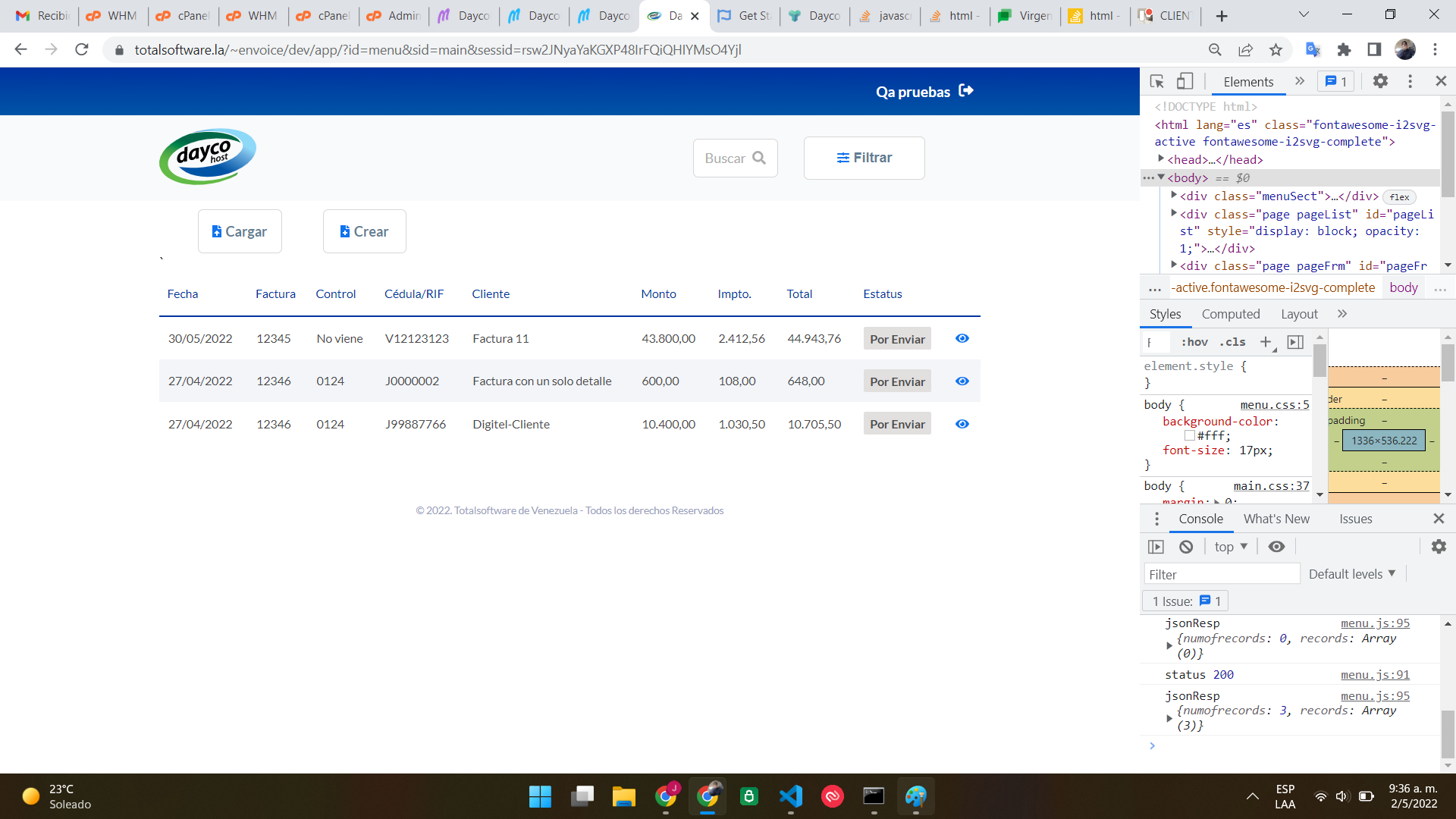The width and height of the screenshot is (1456, 819).
Task: Open the top JavaScript context dropdown
Action: (1230, 547)
